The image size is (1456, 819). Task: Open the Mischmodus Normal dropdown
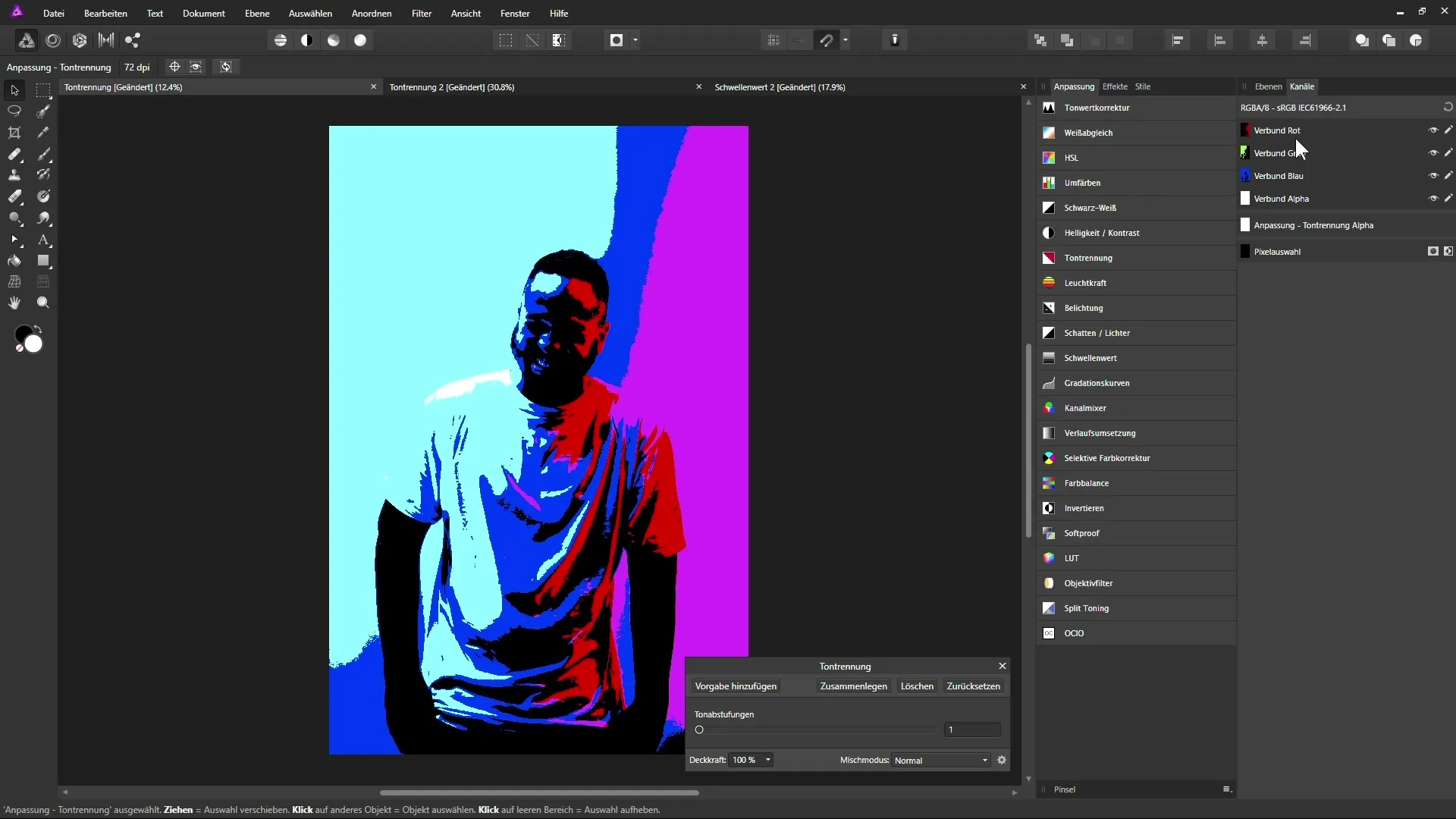pyautogui.click(x=941, y=760)
